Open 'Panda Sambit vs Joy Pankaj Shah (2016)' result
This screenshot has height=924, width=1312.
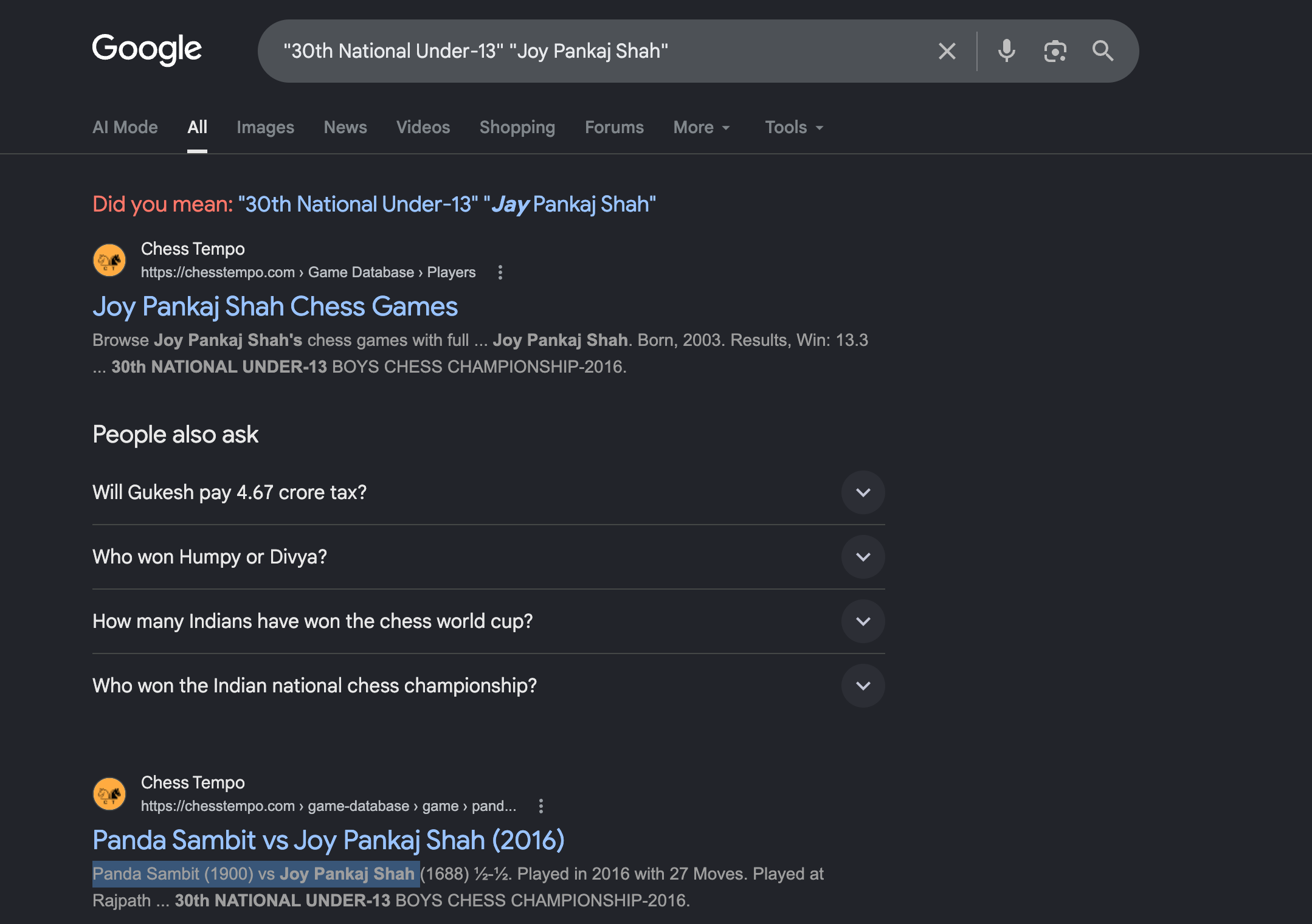point(328,840)
